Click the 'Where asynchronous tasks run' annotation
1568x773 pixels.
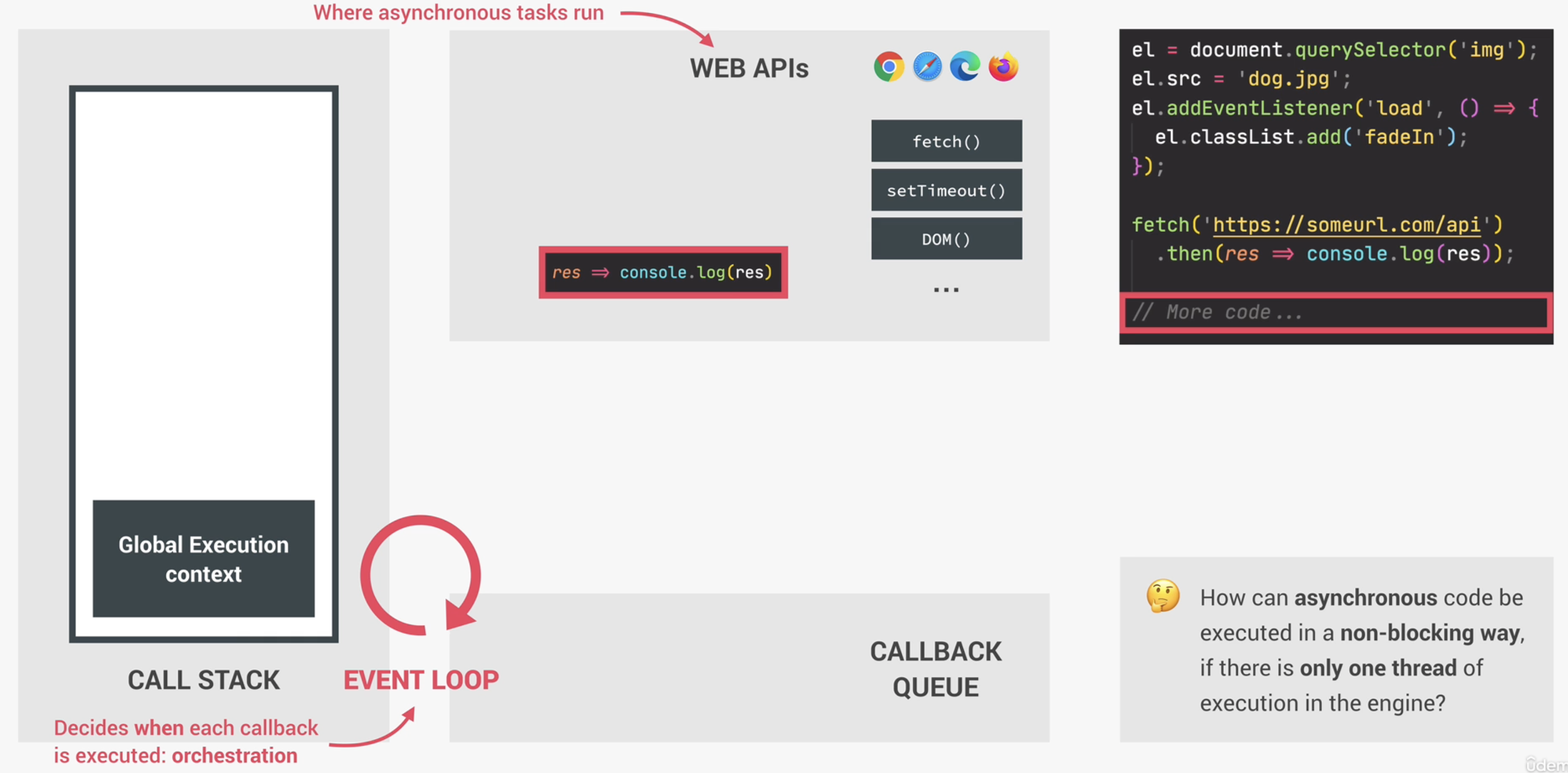[458, 13]
